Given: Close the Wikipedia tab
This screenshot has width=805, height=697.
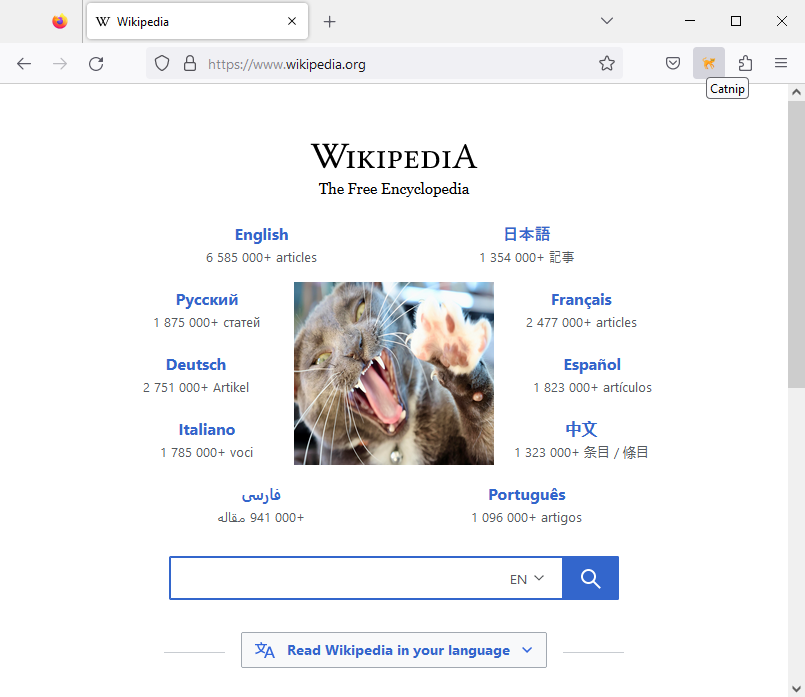Looking at the screenshot, I should (292, 21).
